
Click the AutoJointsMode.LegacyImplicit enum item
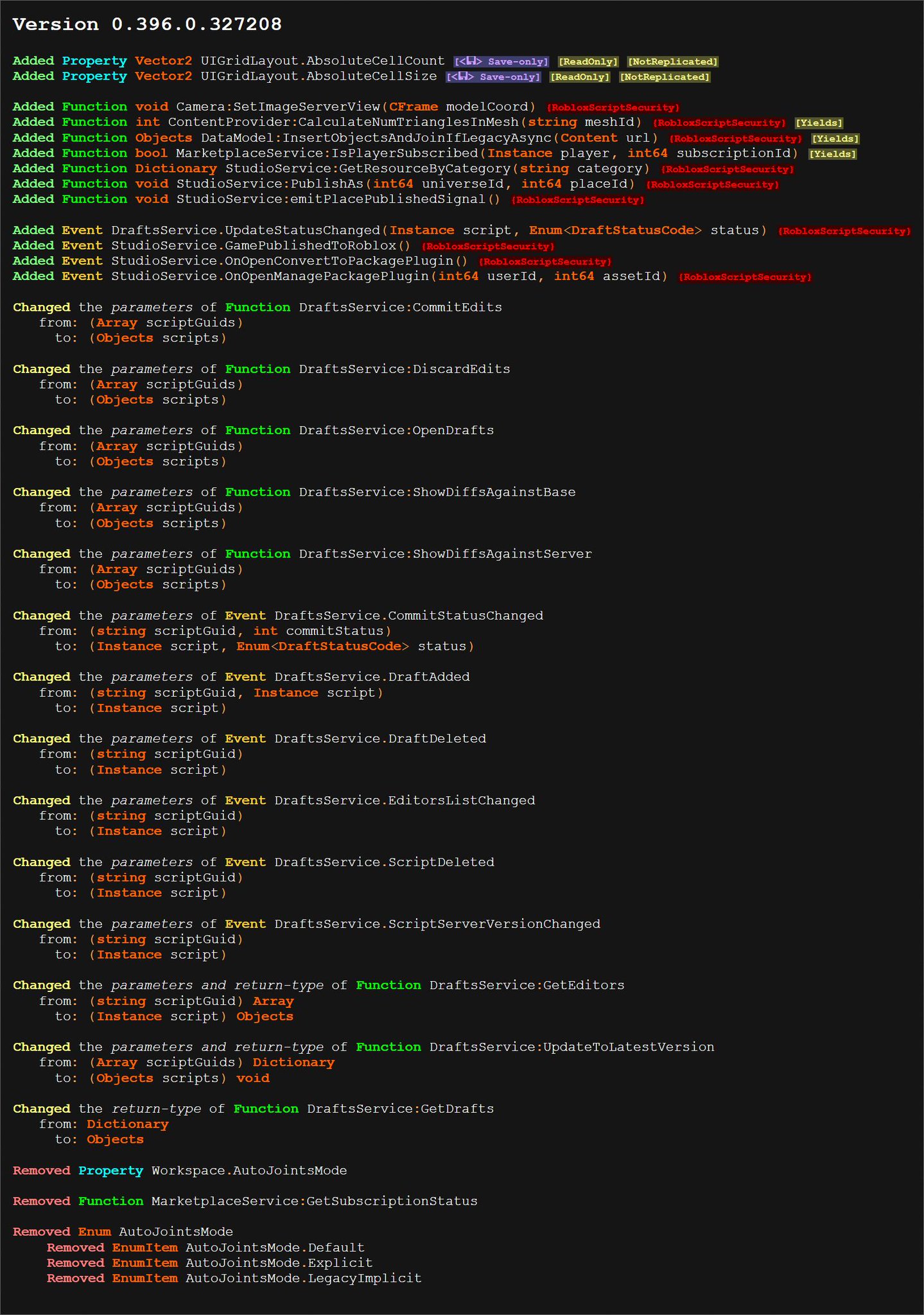(x=304, y=1278)
